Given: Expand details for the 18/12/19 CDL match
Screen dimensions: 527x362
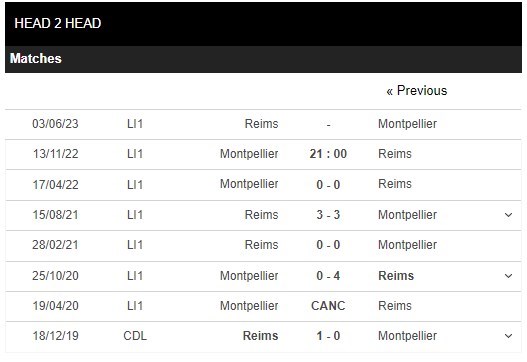Looking at the screenshot, I should [x=509, y=336].
